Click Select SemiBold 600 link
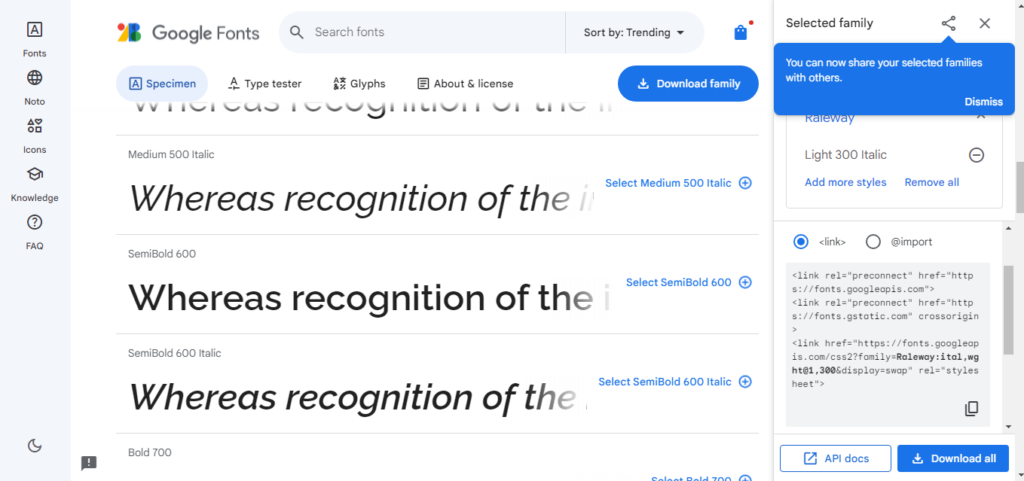Viewport: 1024px width, 481px height. 688,283
